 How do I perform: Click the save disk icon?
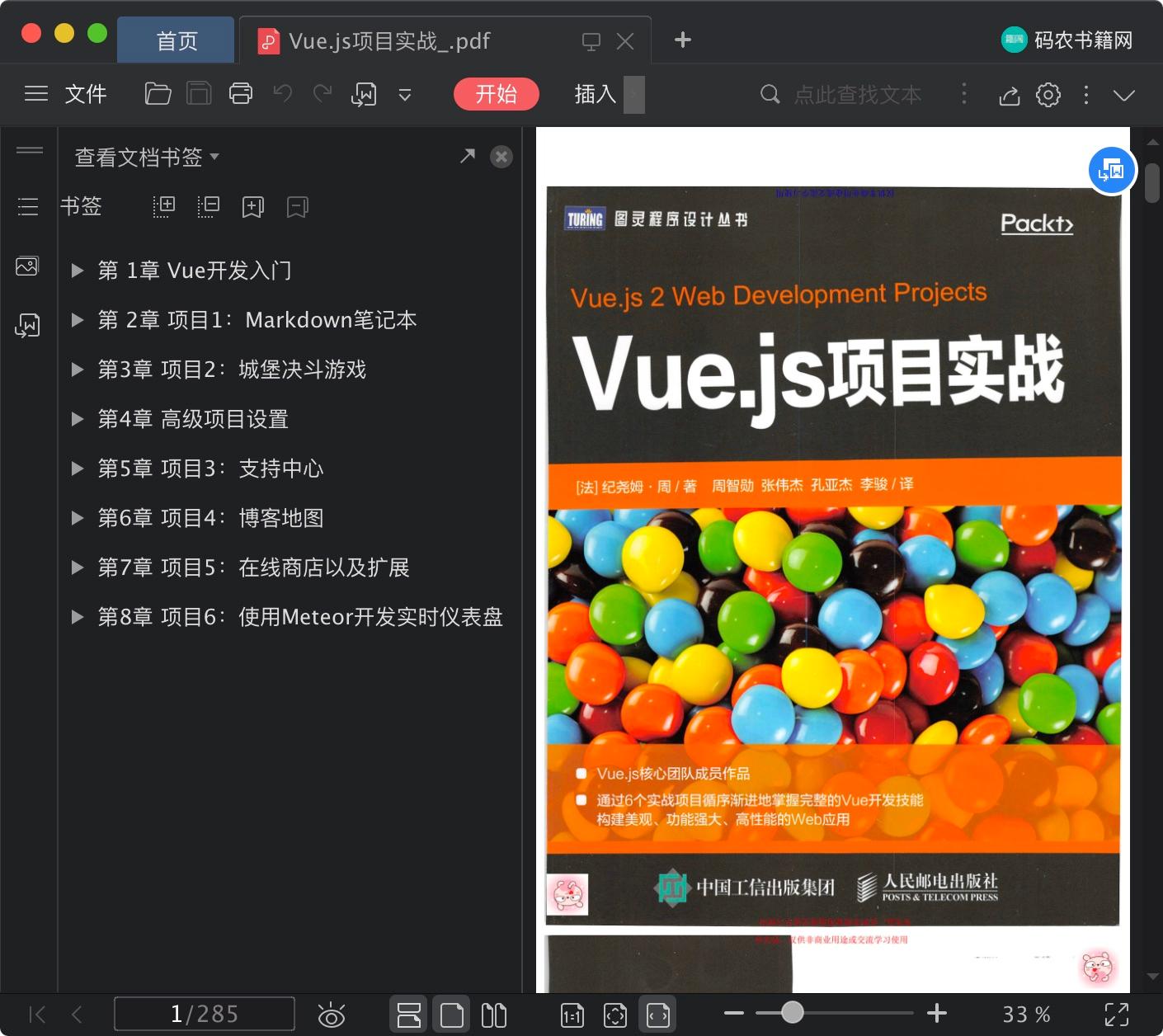point(199,94)
